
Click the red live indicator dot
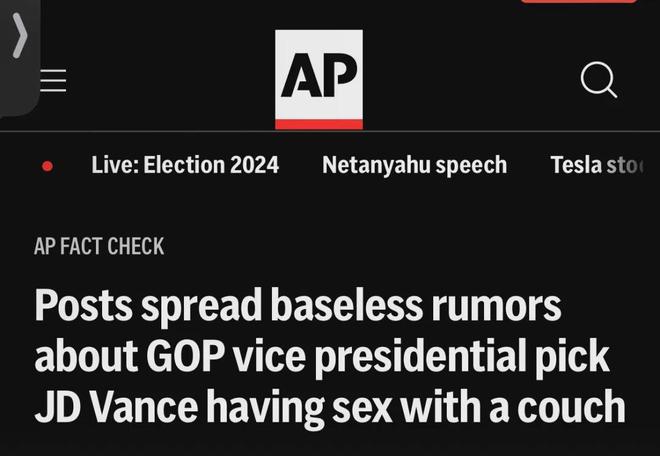(48, 166)
